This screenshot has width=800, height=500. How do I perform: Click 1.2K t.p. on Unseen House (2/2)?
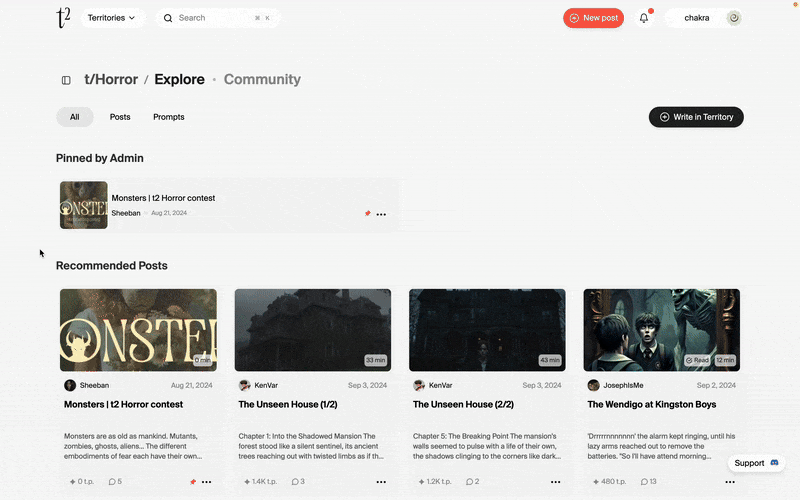click(435, 482)
